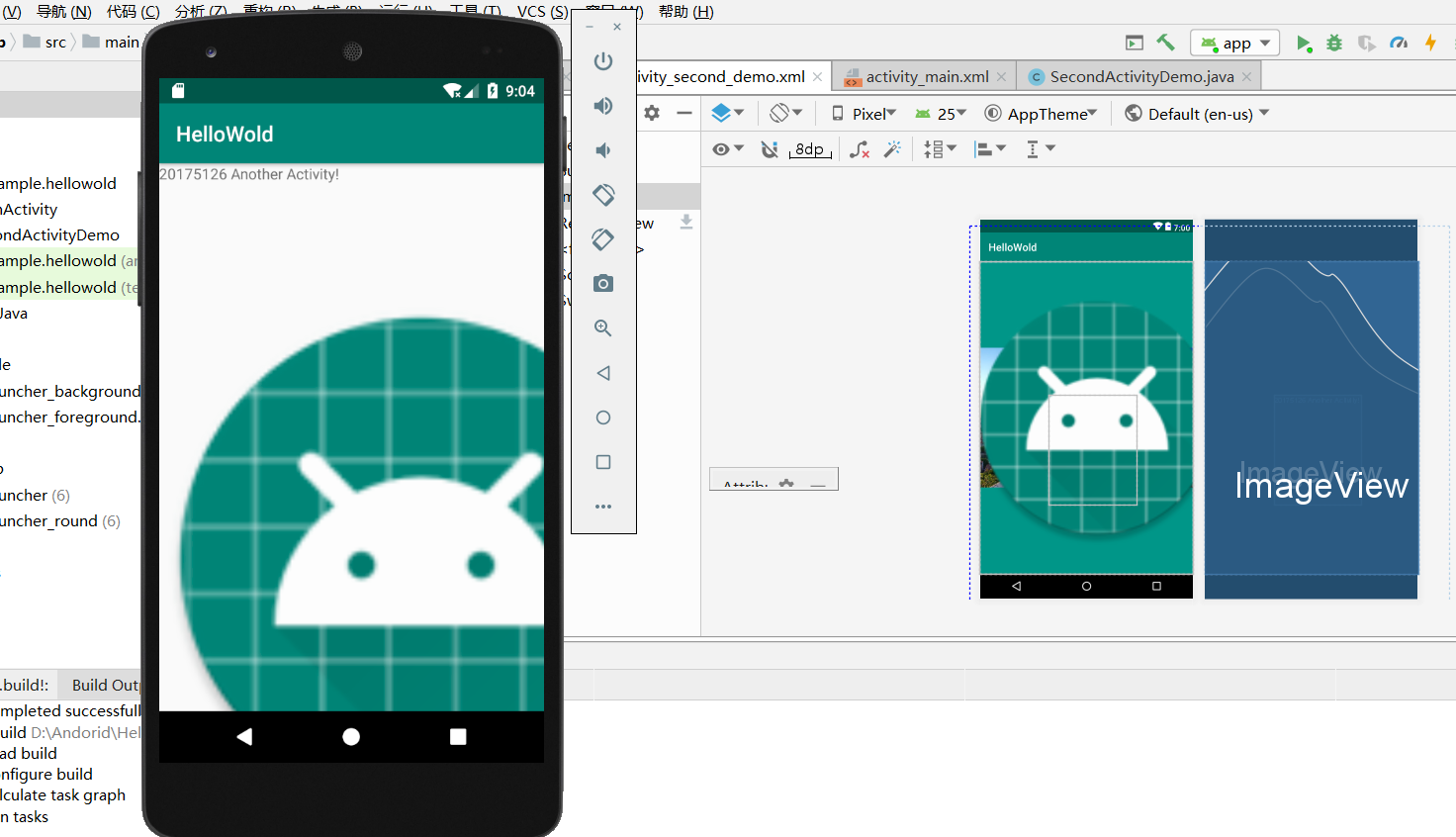The image size is (1456, 837).
Task: Click the '20175126 Another Activity!' text on phone
Action: (x=249, y=174)
